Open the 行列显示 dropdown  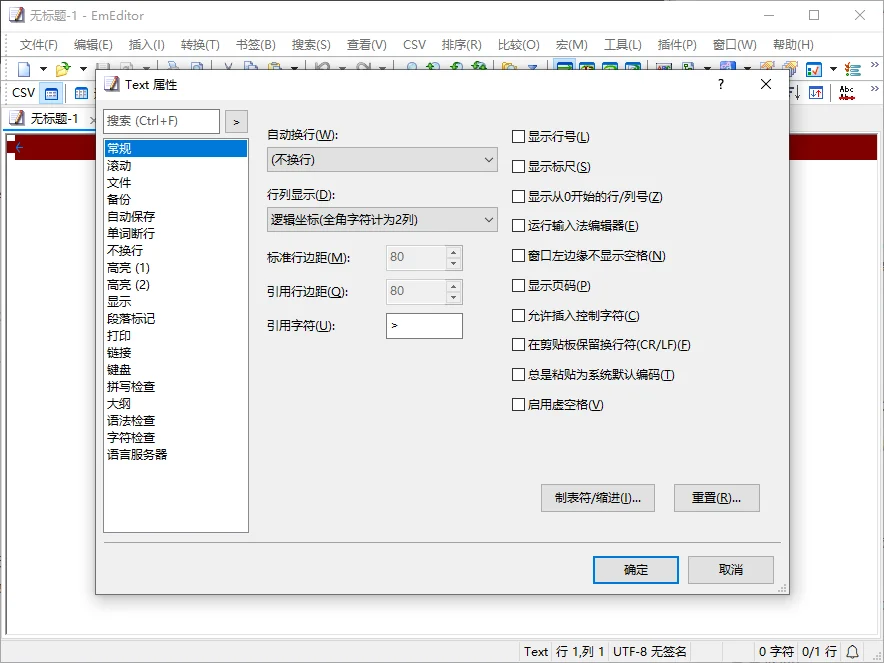382,219
